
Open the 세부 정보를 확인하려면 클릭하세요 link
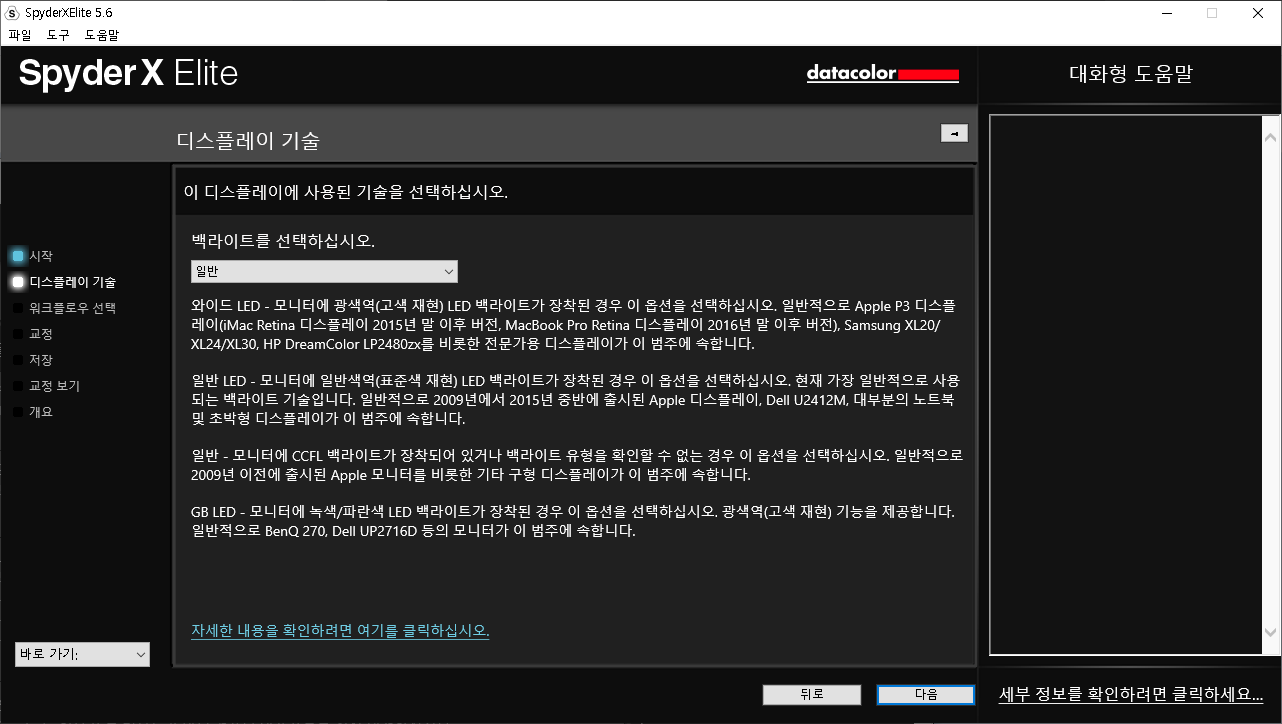click(1131, 694)
